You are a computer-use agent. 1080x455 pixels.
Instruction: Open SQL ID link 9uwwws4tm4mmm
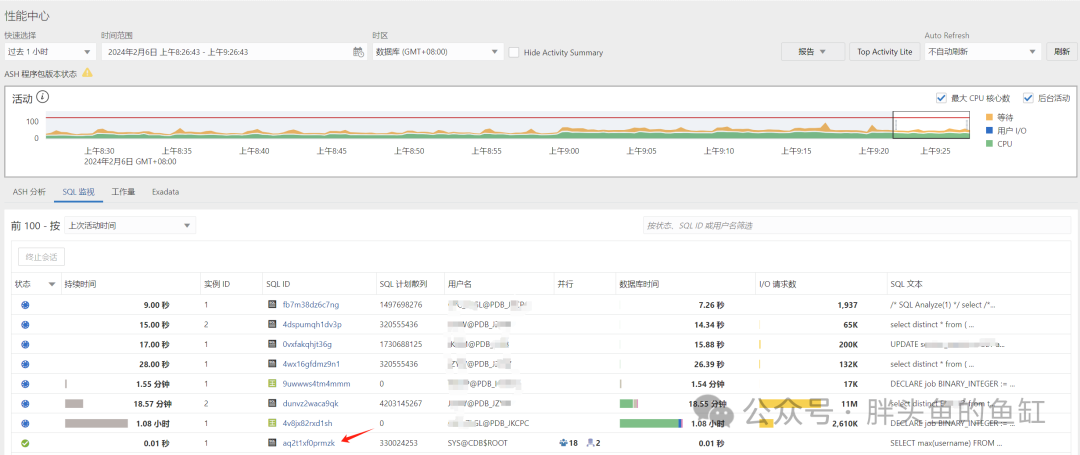[x=316, y=383]
